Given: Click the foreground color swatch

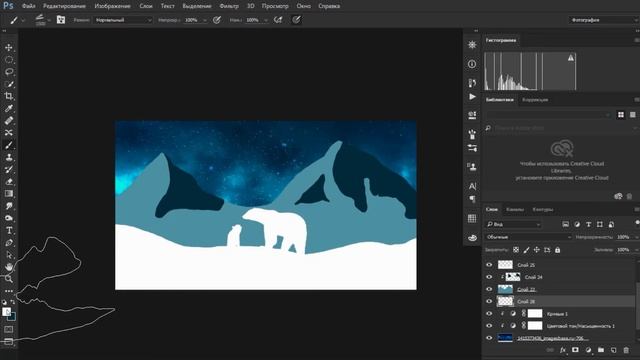Looking at the screenshot, I should coord(6,312).
